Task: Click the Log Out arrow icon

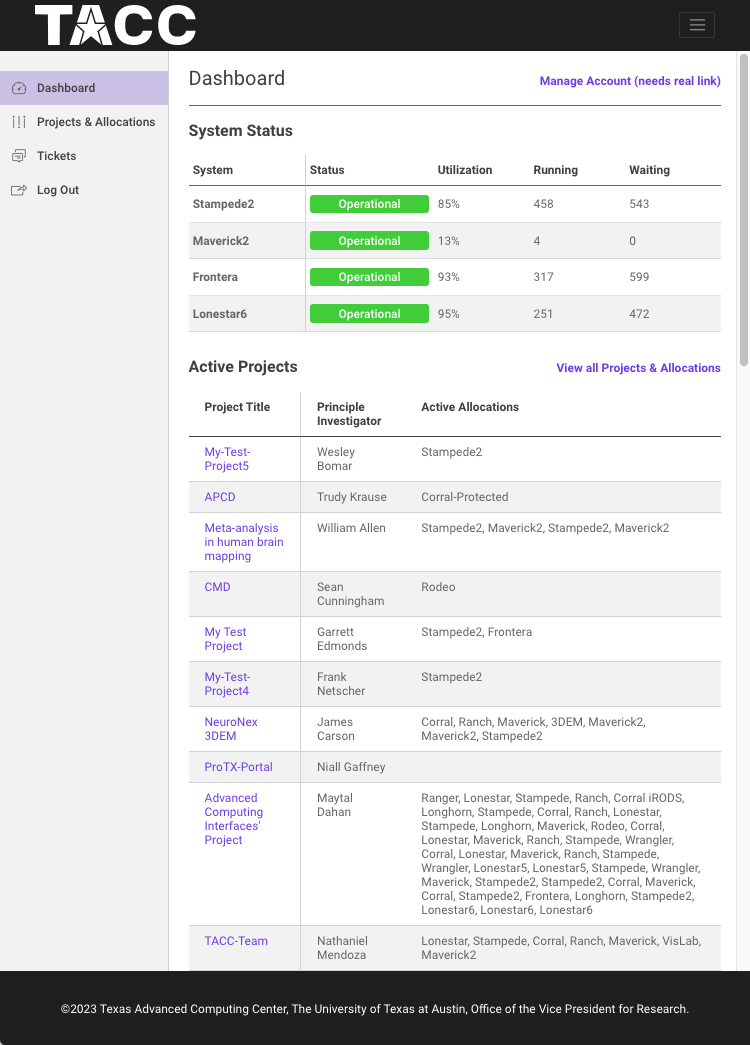Action: pyautogui.click(x=19, y=190)
